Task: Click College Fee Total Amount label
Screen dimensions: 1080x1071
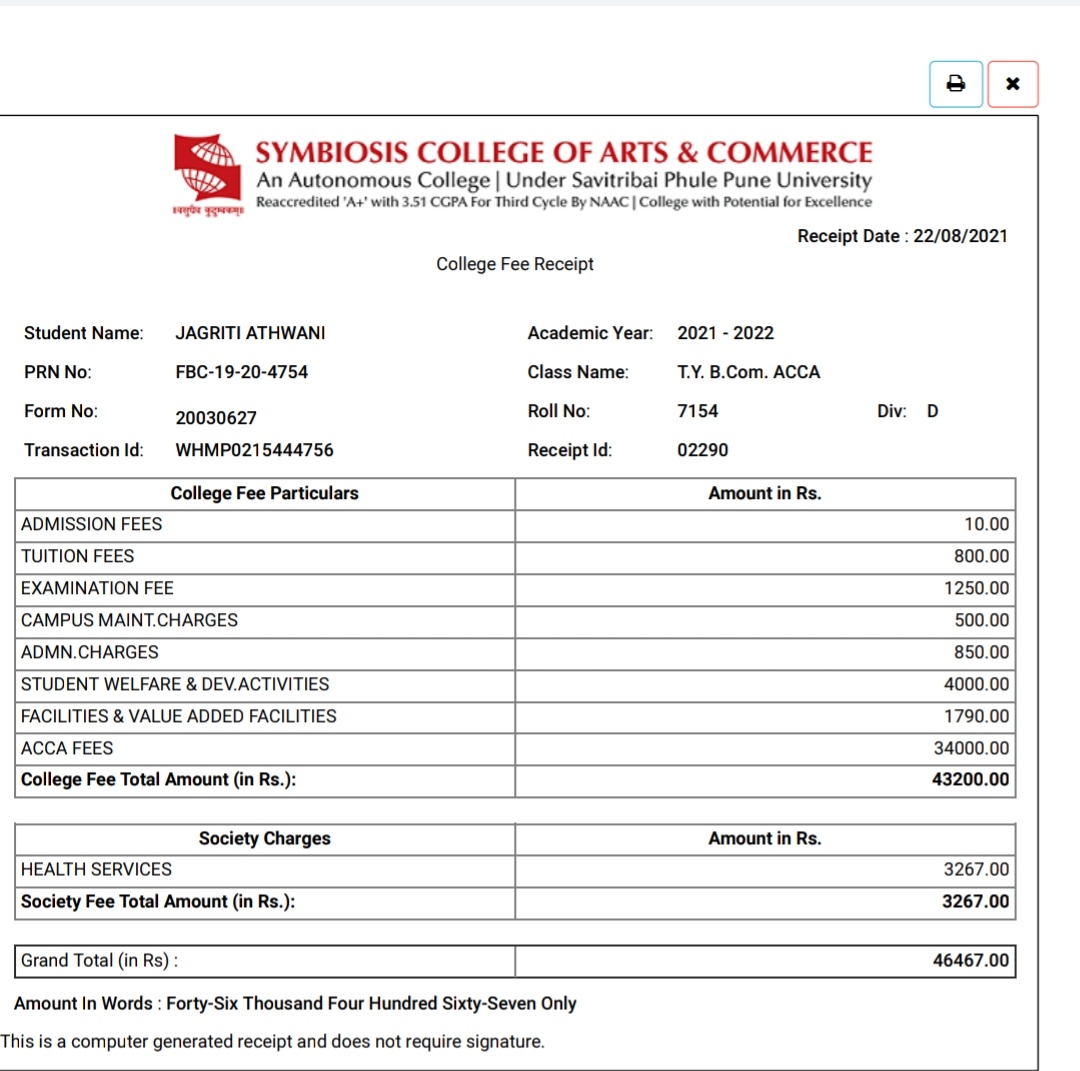Action: click(158, 780)
